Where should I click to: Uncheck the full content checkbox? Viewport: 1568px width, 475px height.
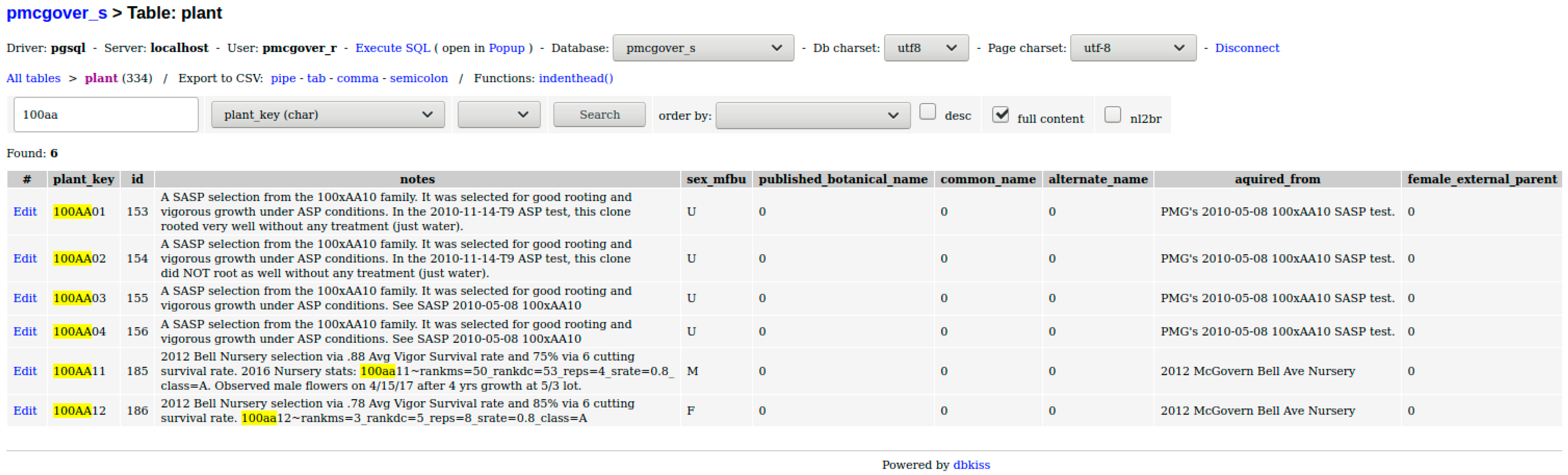1000,114
